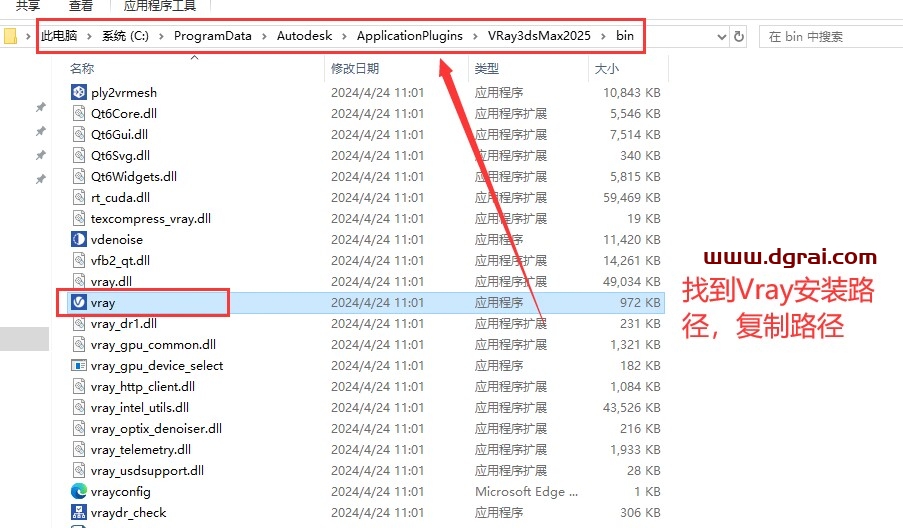This screenshot has width=903, height=528.
Task: Click the Microsoft Edge type cell for vrayconfig
Action: 526,492
